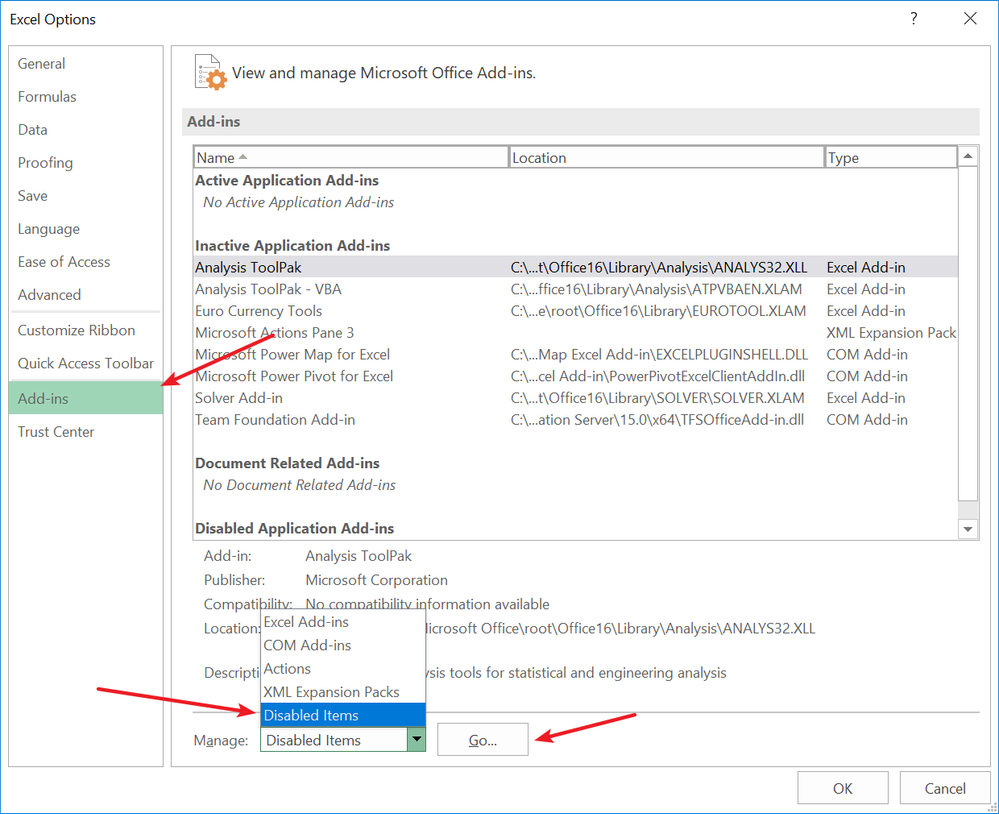999x814 pixels.
Task: Click the Manage combo box field
Action: tap(334, 740)
